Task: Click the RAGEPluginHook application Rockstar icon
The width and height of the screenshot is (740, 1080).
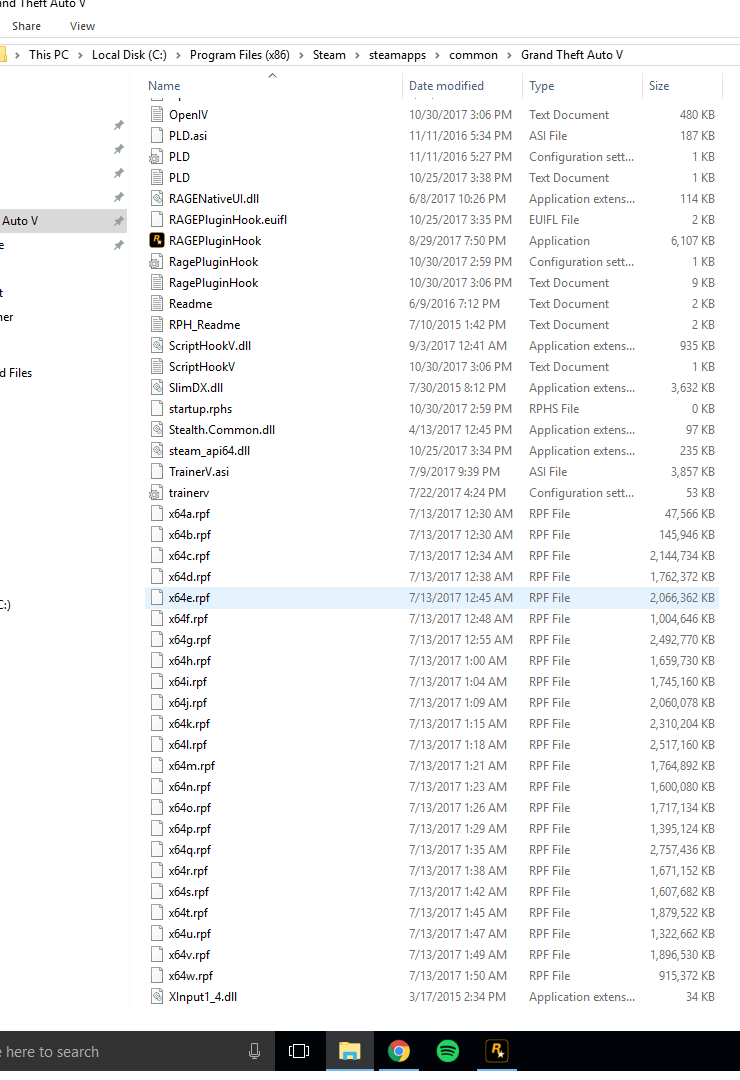Action: [x=157, y=240]
